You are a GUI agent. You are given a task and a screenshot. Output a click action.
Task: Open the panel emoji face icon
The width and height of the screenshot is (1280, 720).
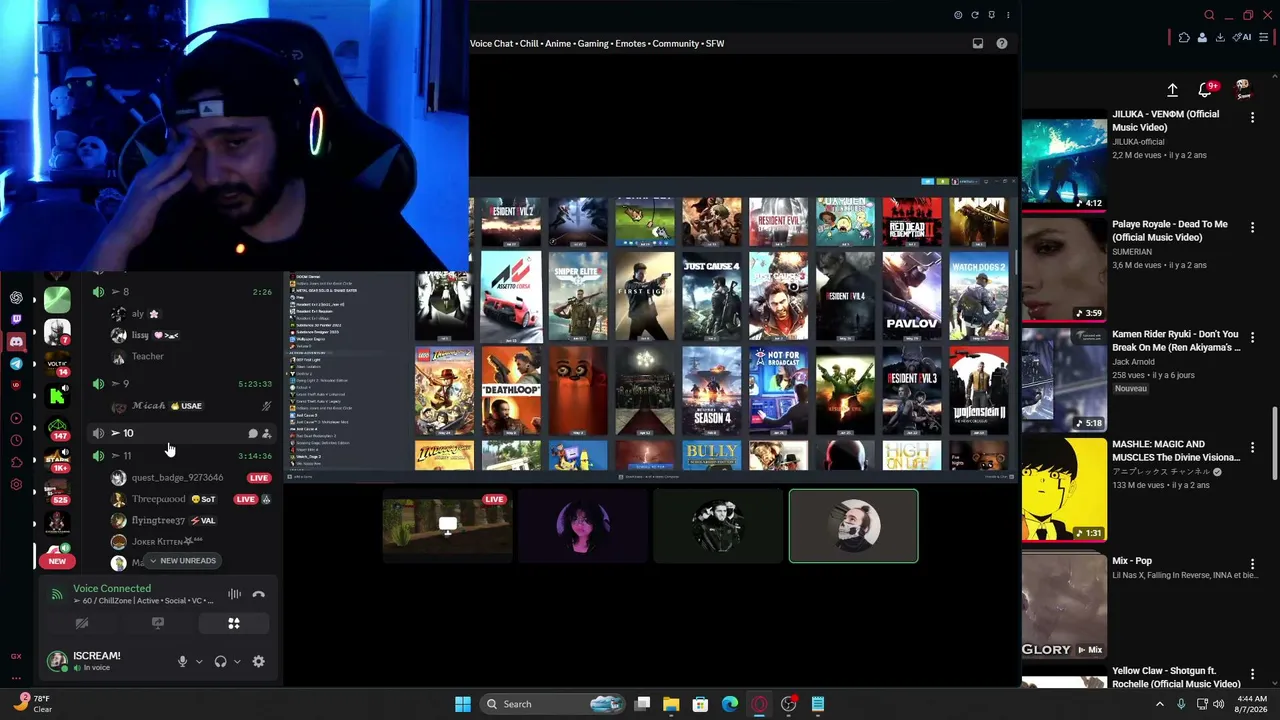click(x=958, y=15)
